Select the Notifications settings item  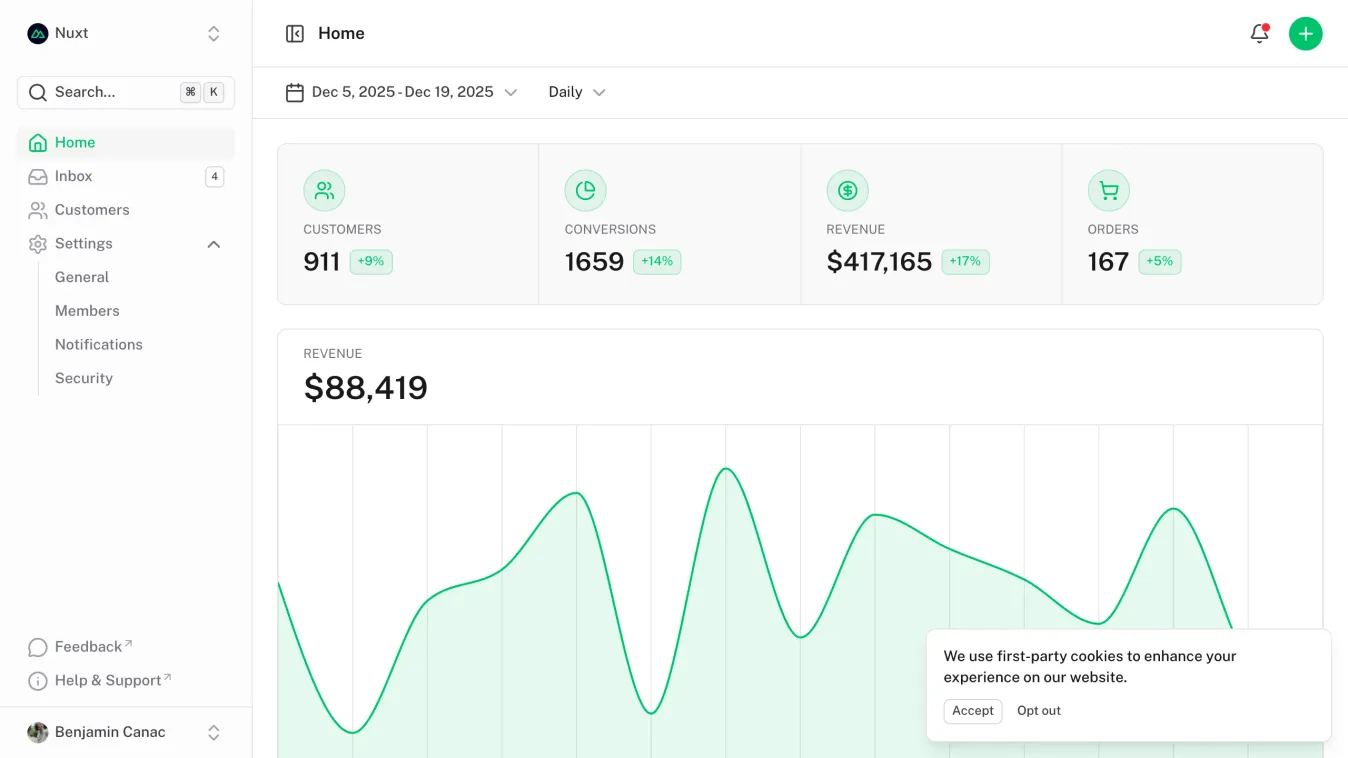click(x=98, y=344)
